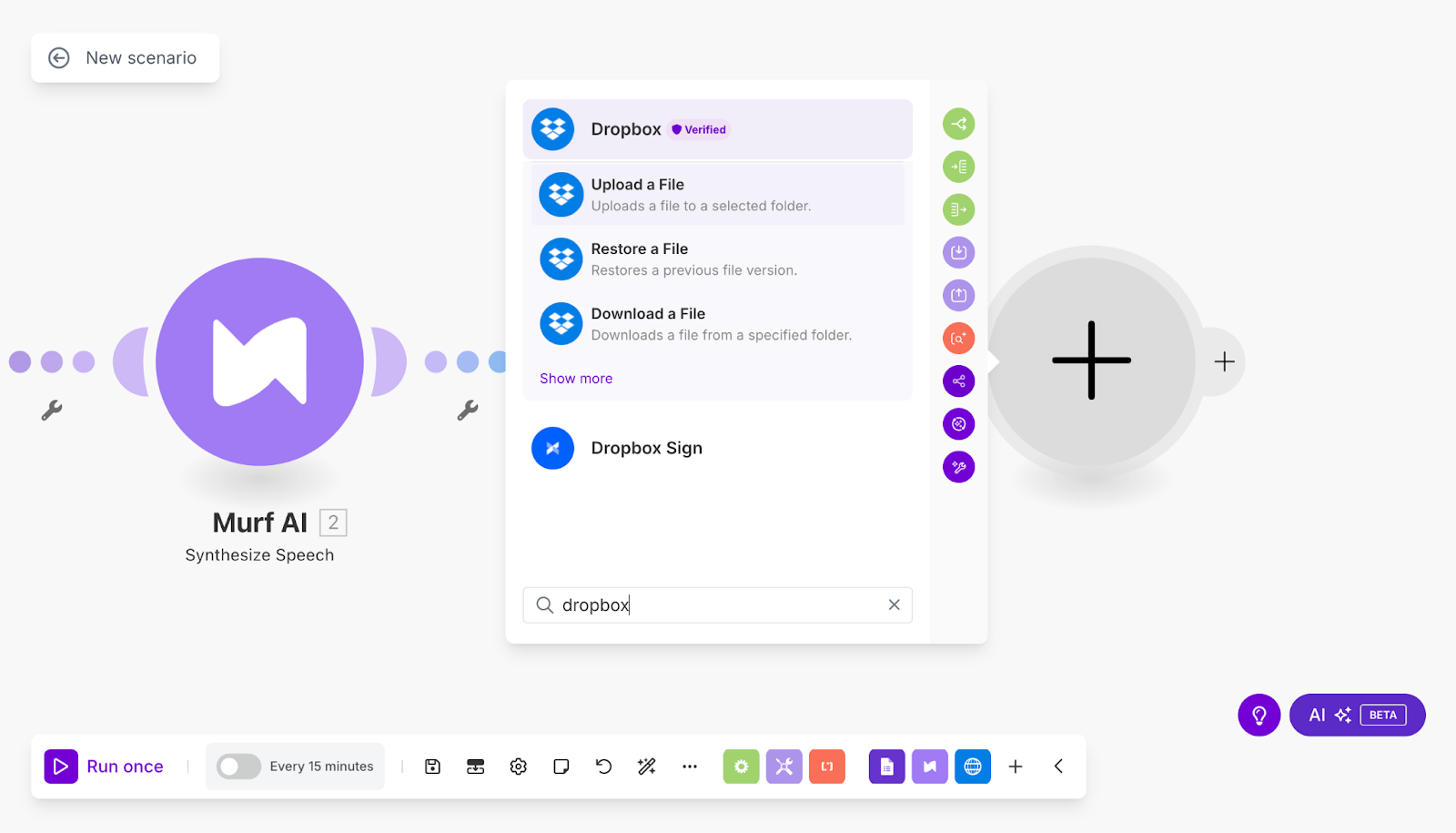This screenshot has width=1456, height=833.
Task: Click the lightbulb assistant icon
Action: (1259, 715)
